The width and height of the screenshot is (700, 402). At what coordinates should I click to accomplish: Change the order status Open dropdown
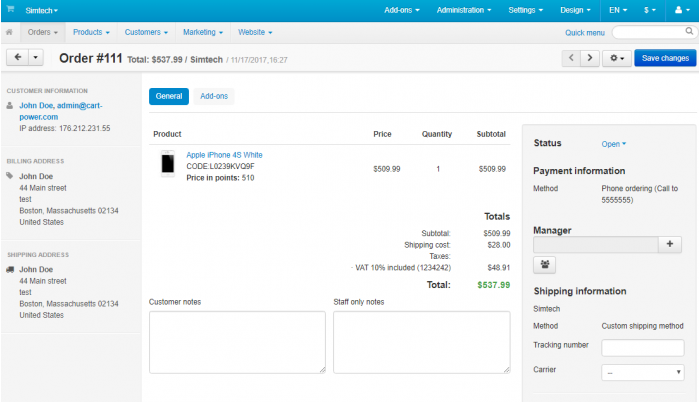[x=613, y=144]
